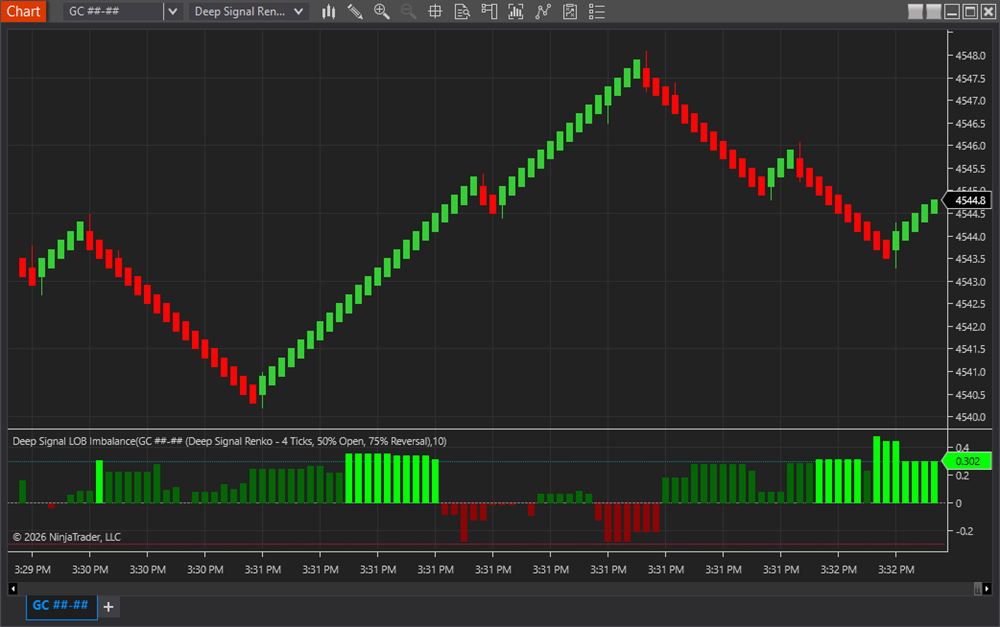Open the Indicators dialog icon
1000x627 pixels.
pyautogui.click(x=515, y=11)
